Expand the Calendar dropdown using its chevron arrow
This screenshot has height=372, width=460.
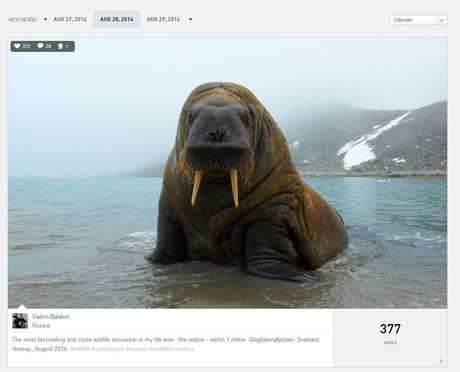tap(441, 20)
